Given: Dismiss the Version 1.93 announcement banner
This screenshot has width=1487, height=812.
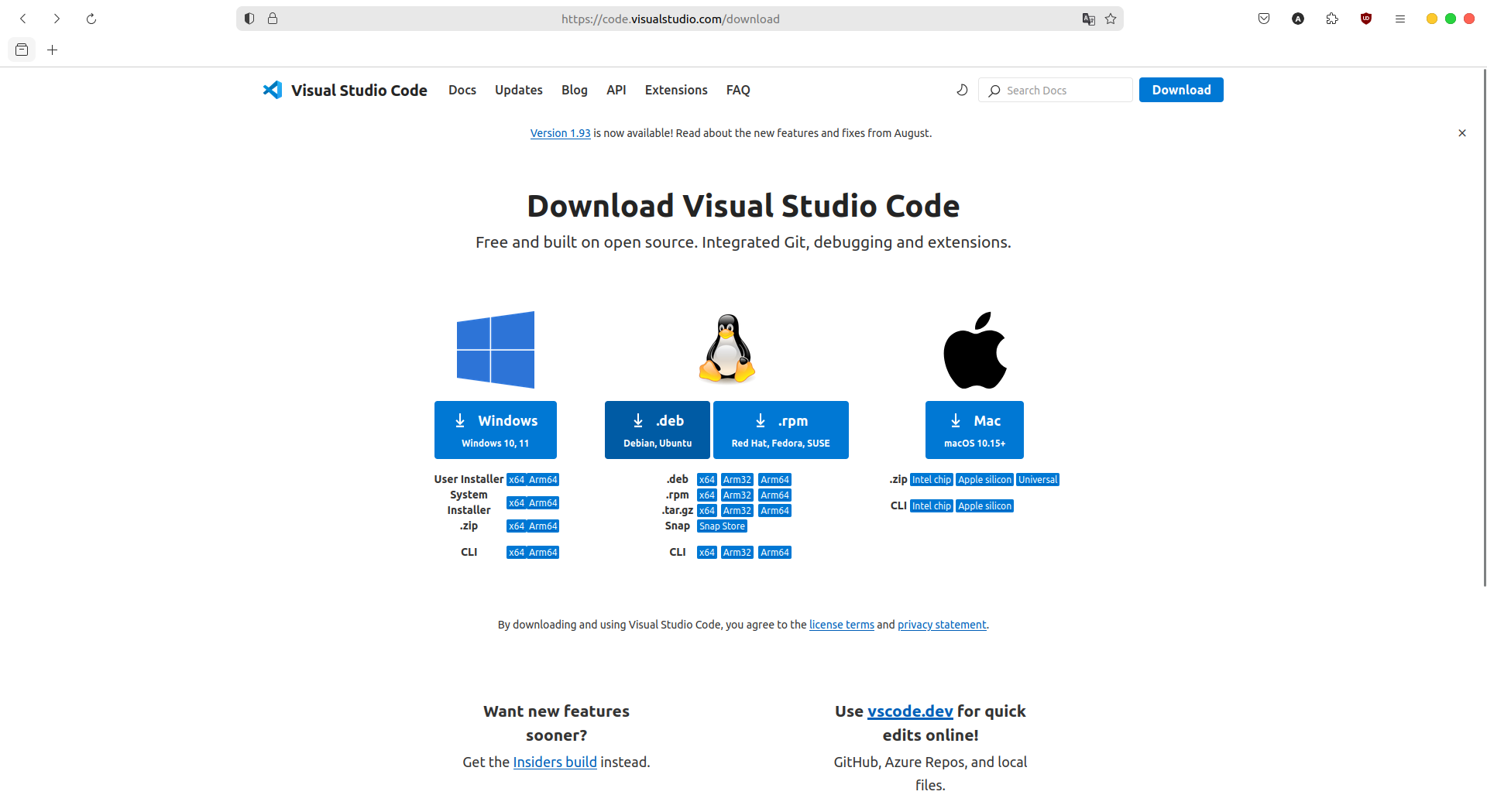Looking at the screenshot, I should (x=1462, y=133).
